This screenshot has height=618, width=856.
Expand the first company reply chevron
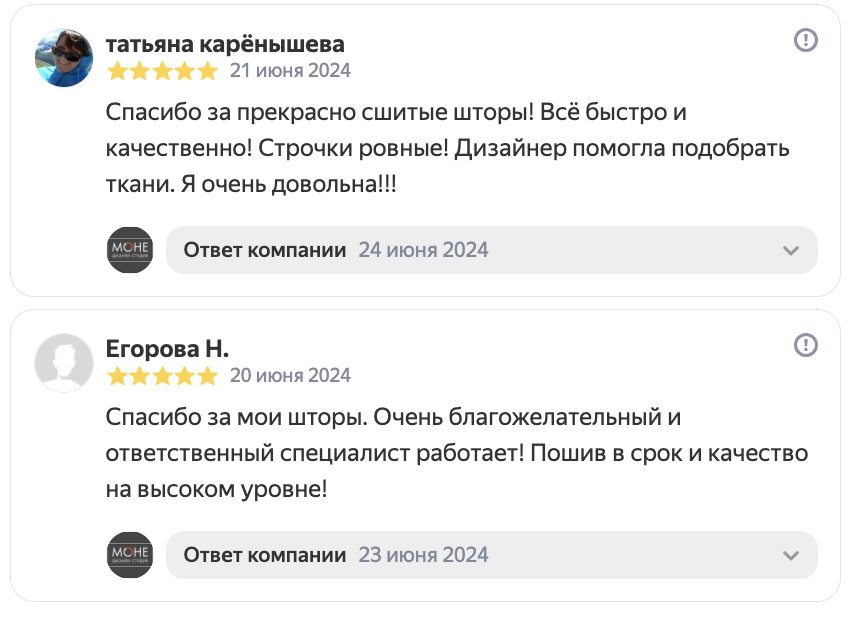789,249
